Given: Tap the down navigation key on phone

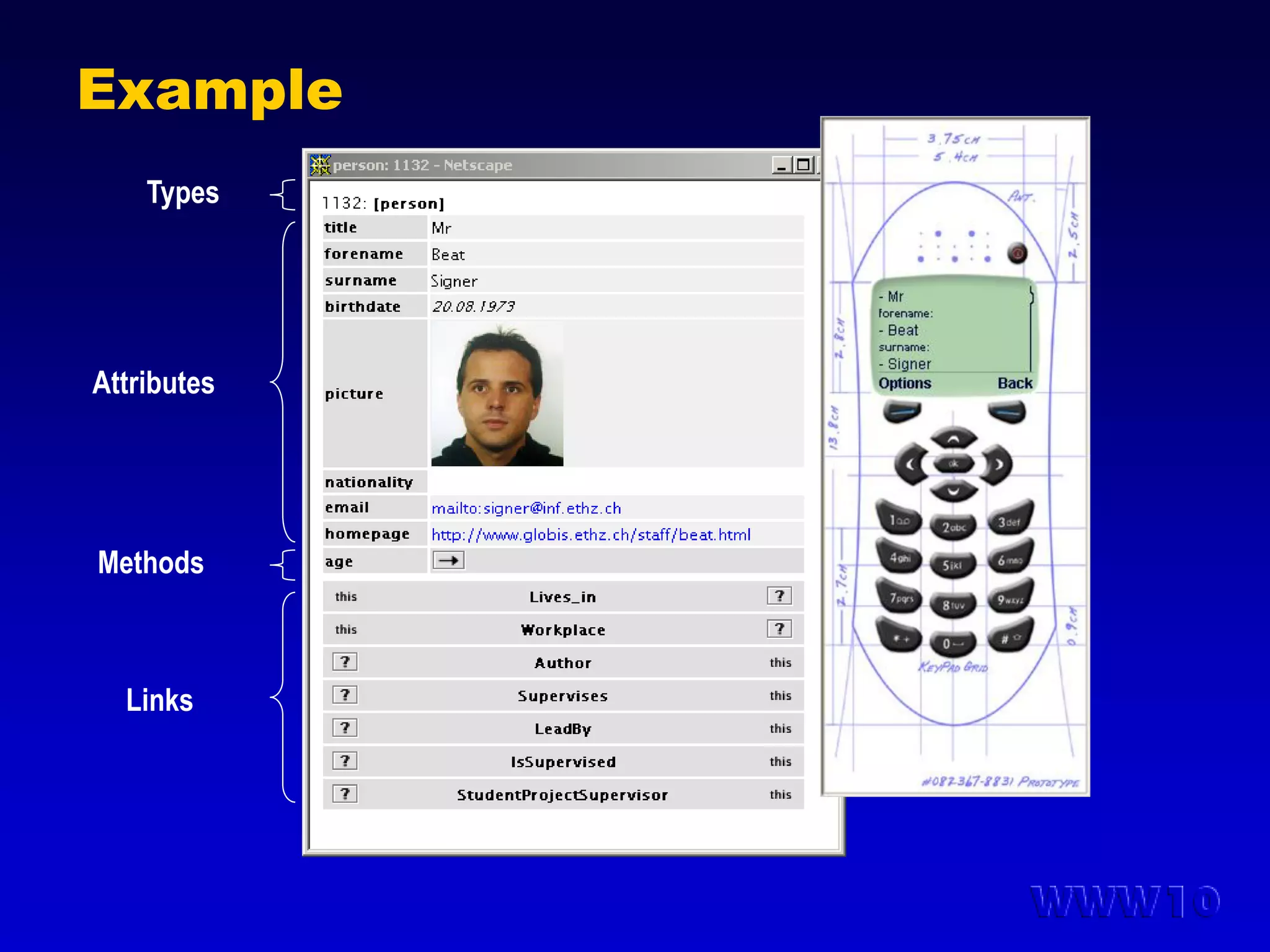Looking at the screenshot, I should point(954,491).
